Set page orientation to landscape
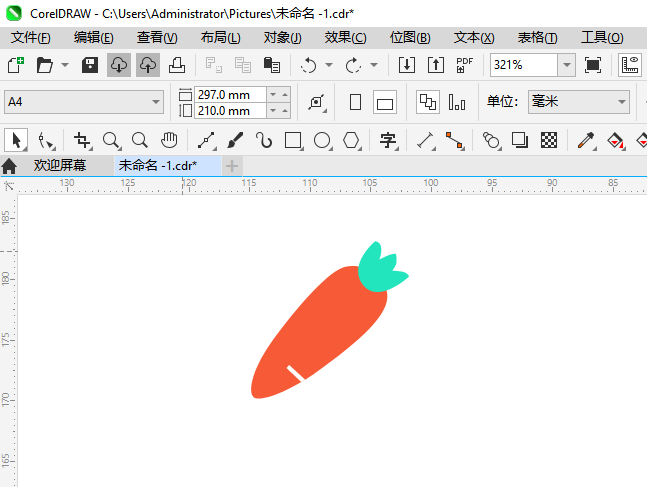The height and width of the screenshot is (487, 647). point(385,102)
